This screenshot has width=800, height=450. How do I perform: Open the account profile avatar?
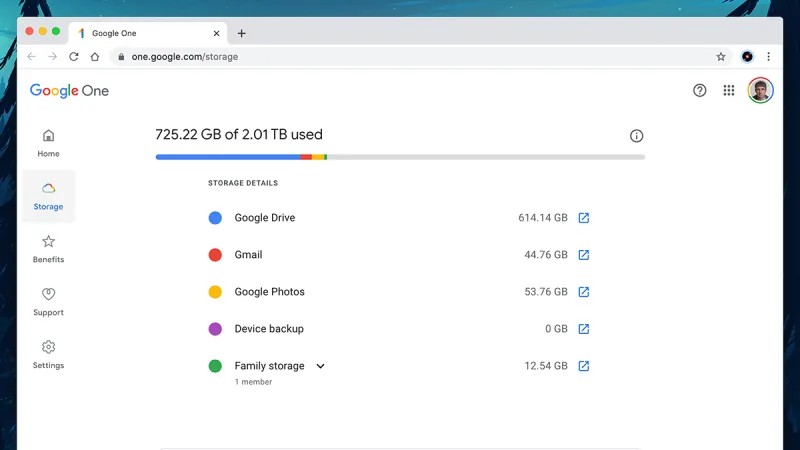coord(760,90)
